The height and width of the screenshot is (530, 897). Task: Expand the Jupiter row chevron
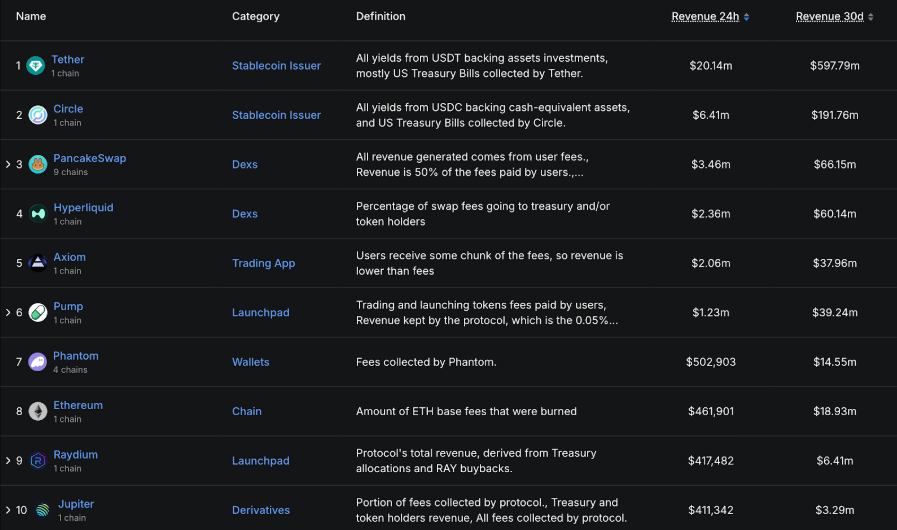coord(8,510)
